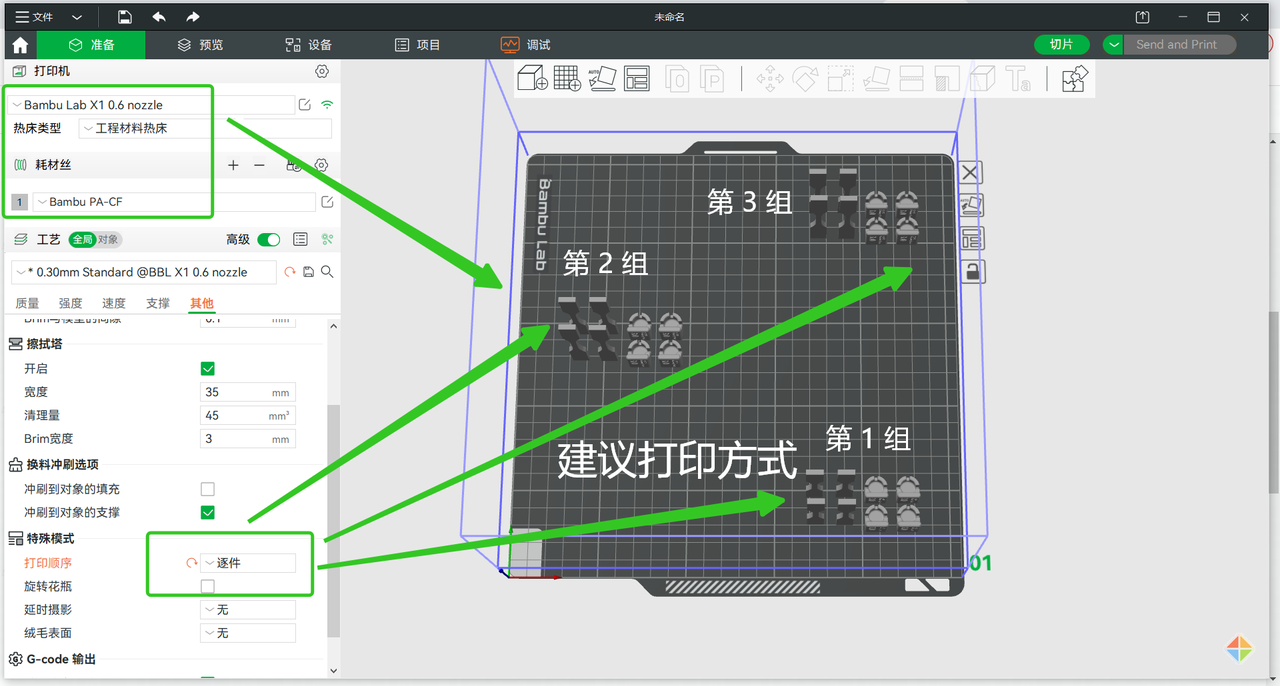This screenshot has height=686, width=1280.
Task: Click the 准备 prepare tab button
Action: [x=91, y=45]
